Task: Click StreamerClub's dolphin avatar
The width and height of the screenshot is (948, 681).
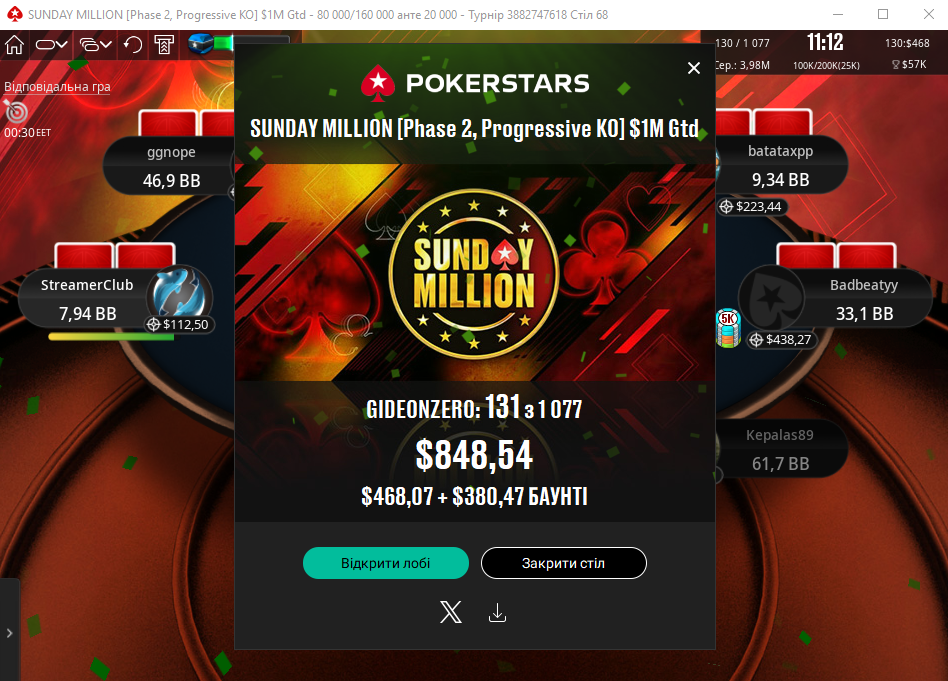Action: [x=180, y=295]
